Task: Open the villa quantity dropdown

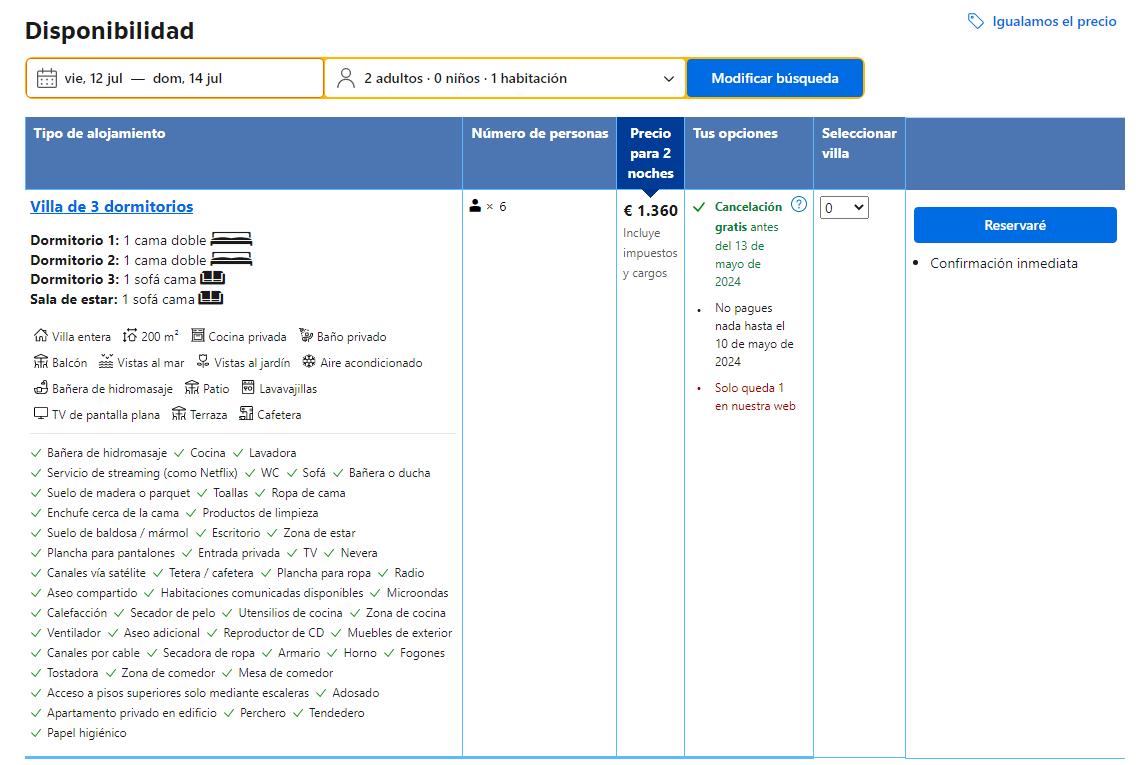Action: pos(843,208)
